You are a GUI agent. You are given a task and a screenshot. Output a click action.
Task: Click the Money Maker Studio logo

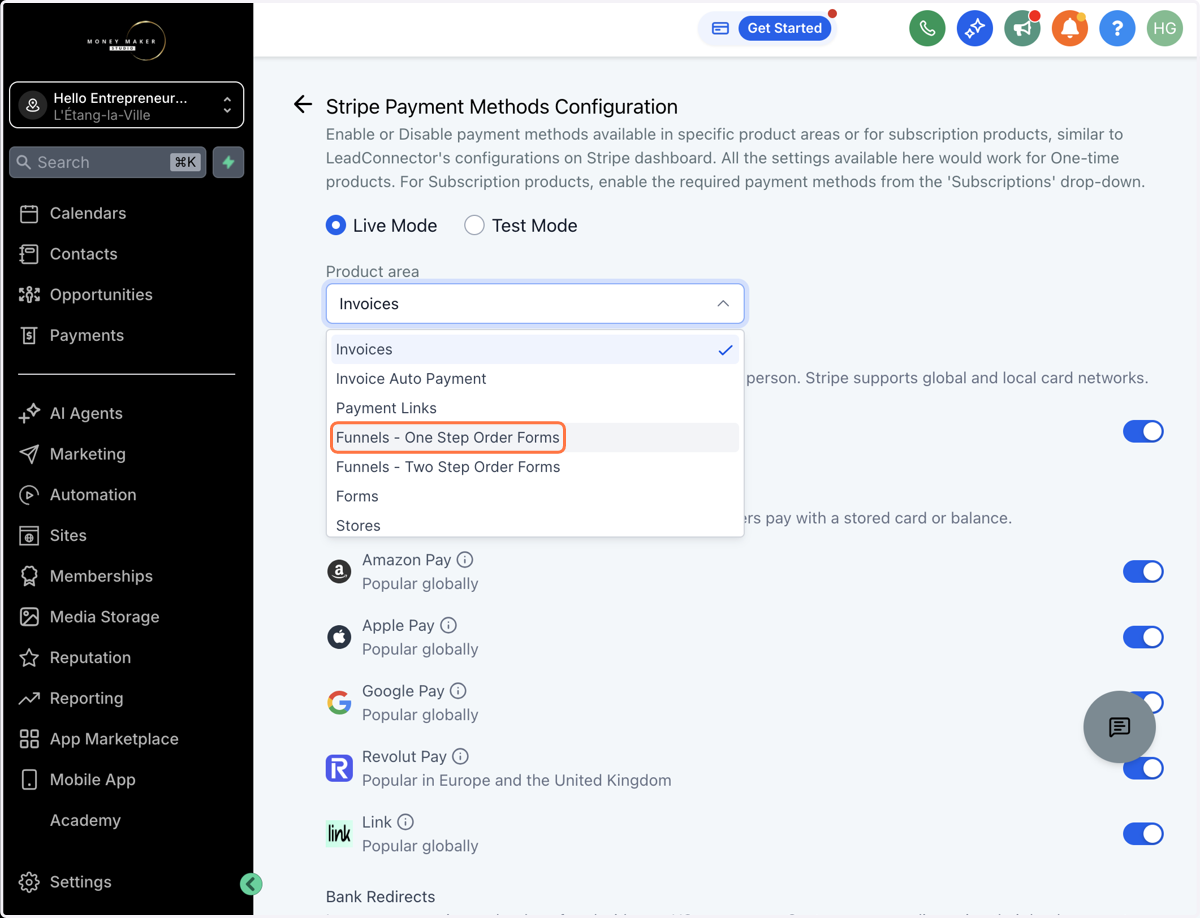tap(126, 41)
